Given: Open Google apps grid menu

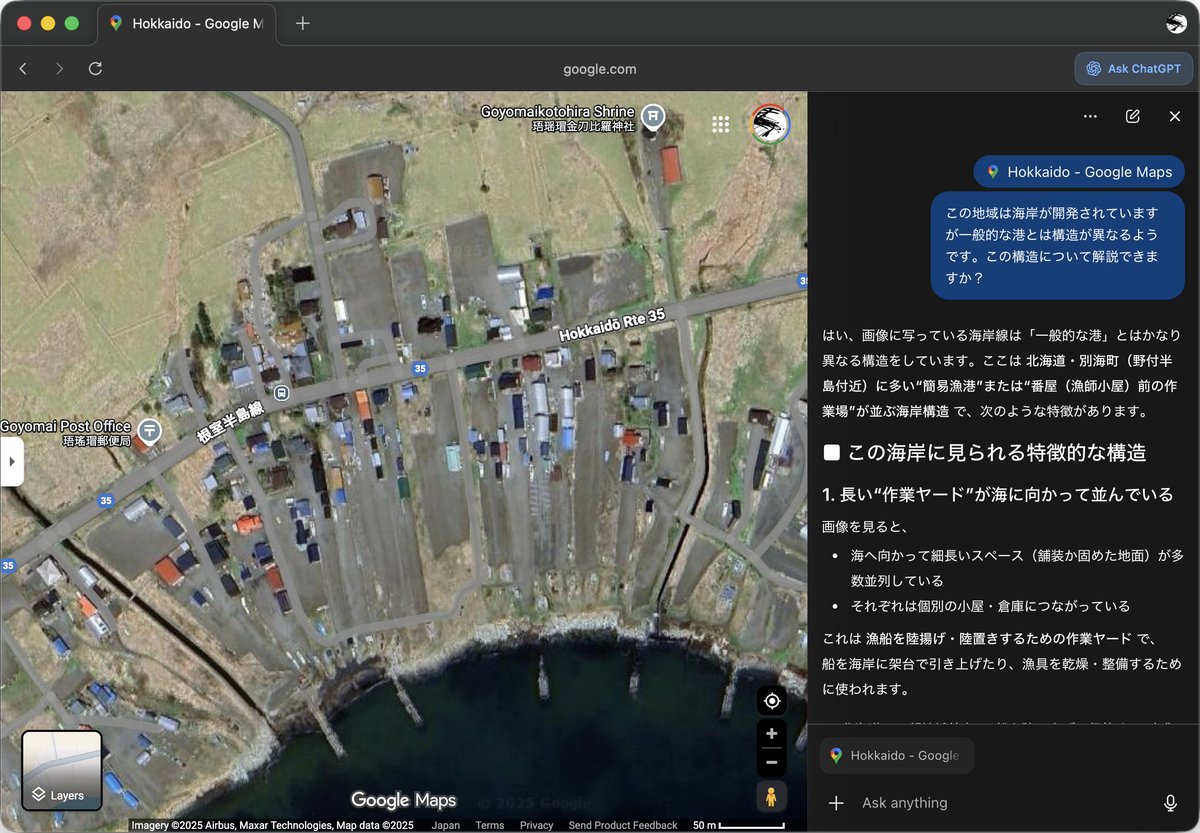Looking at the screenshot, I should point(720,124).
